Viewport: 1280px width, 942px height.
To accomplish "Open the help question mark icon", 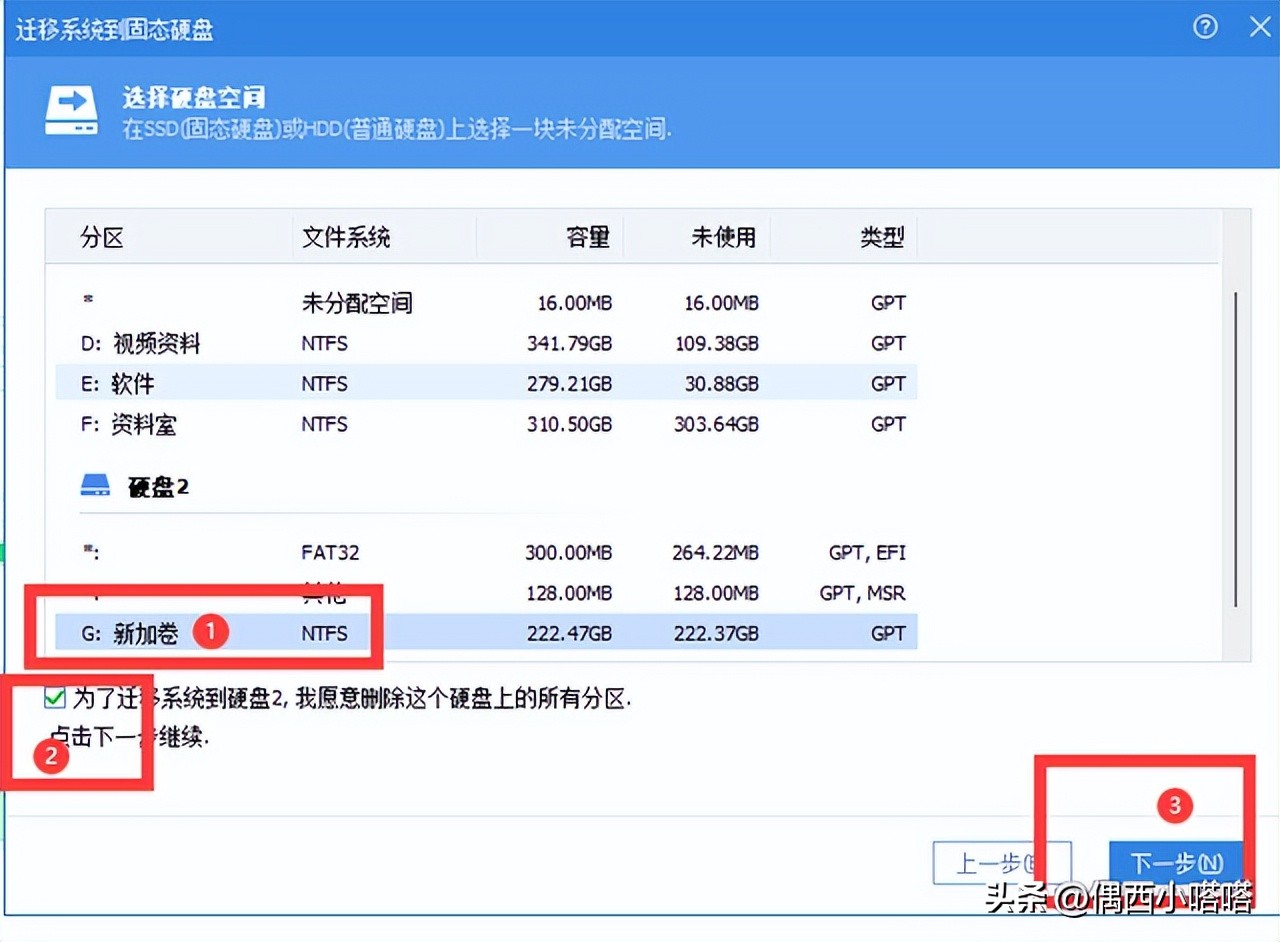I will point(1204,27).
